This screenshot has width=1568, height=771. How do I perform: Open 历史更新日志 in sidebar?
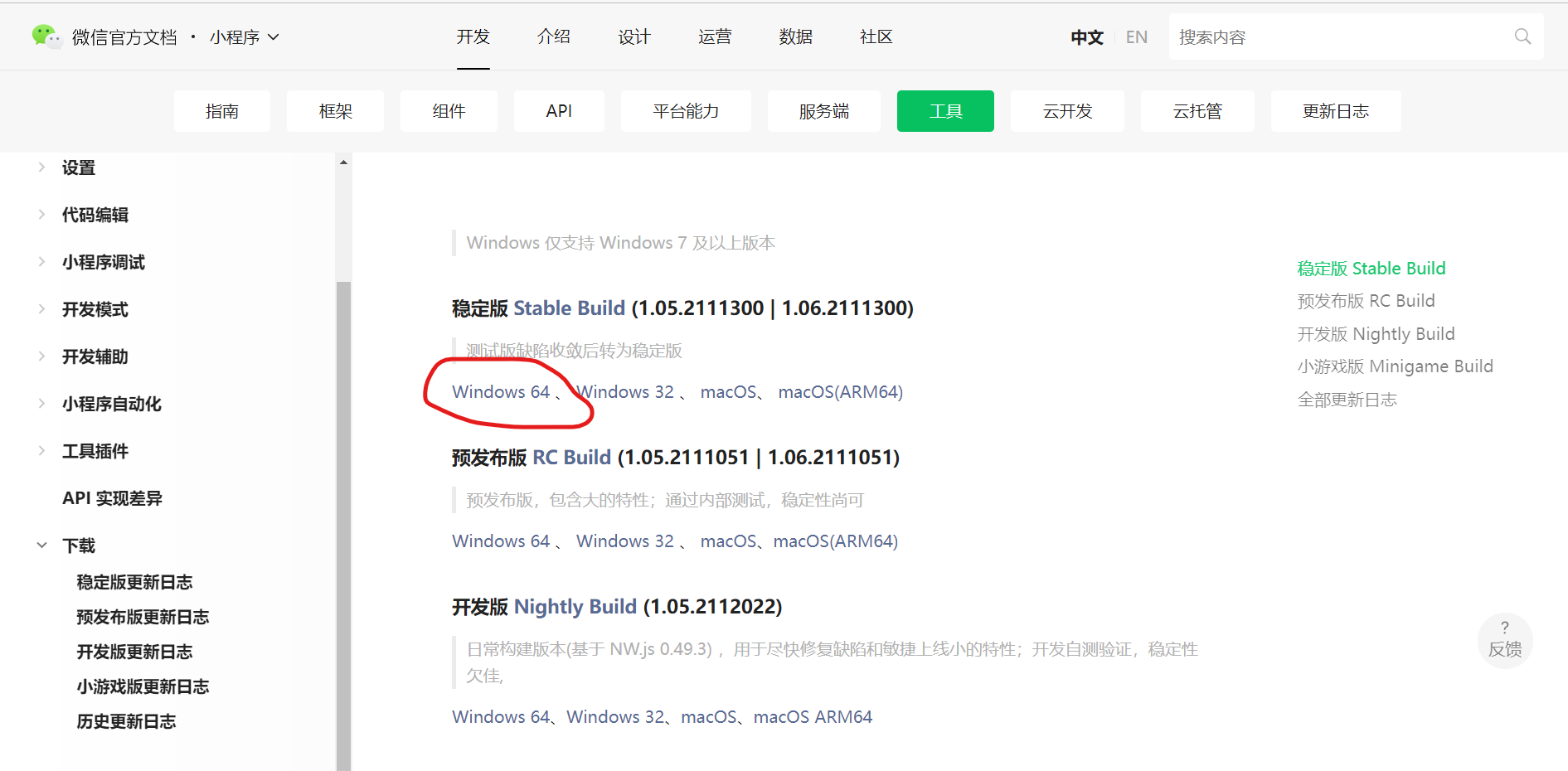[x=126, y=721]
